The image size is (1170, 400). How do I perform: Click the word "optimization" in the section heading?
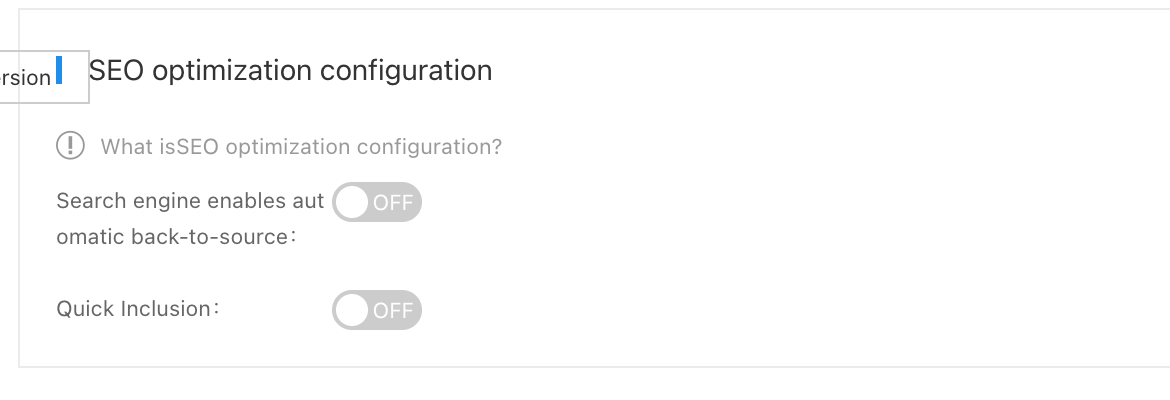pos(232,71)
